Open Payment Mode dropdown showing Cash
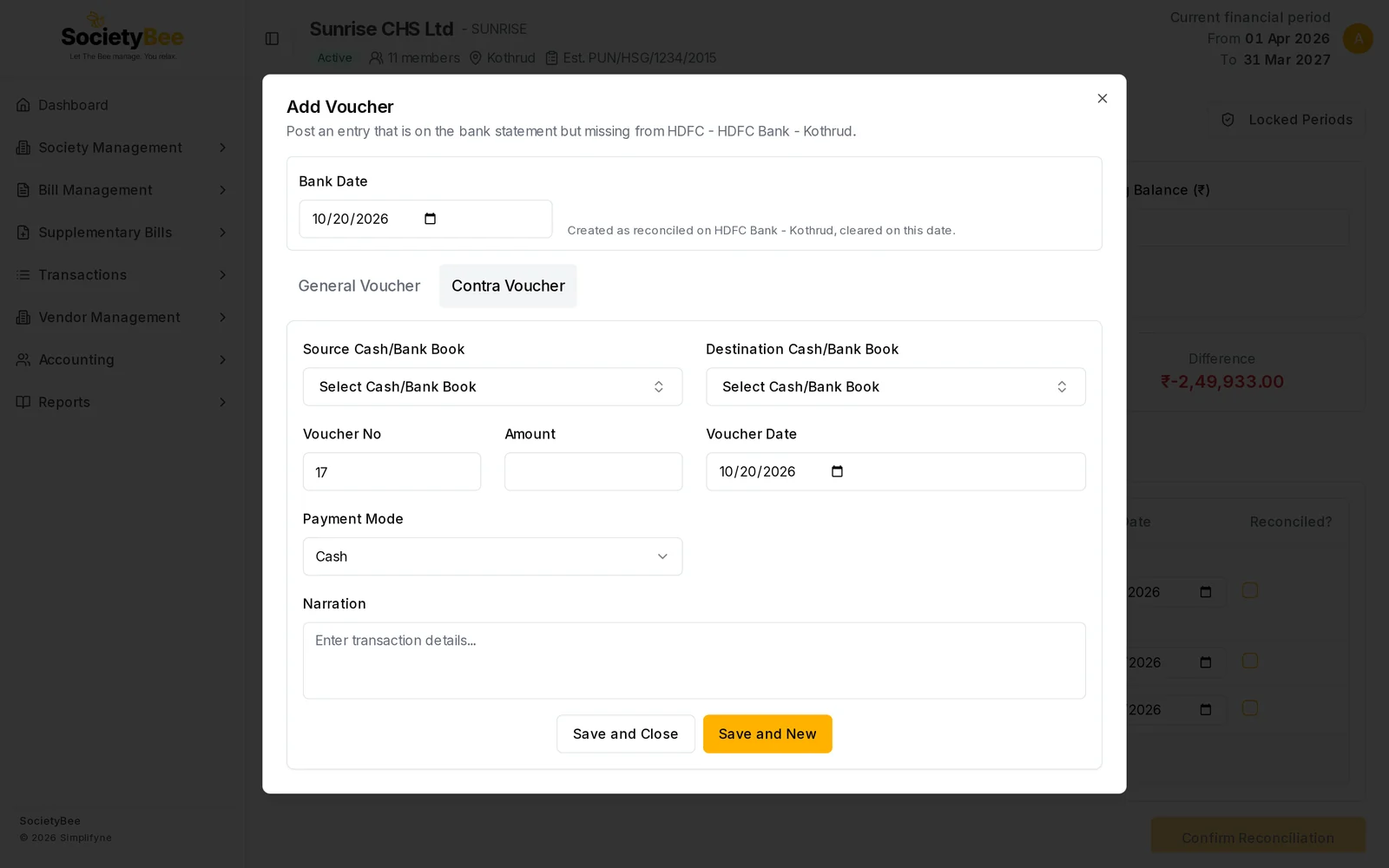This screenshot has height=868, width=1389. [492, 556]
